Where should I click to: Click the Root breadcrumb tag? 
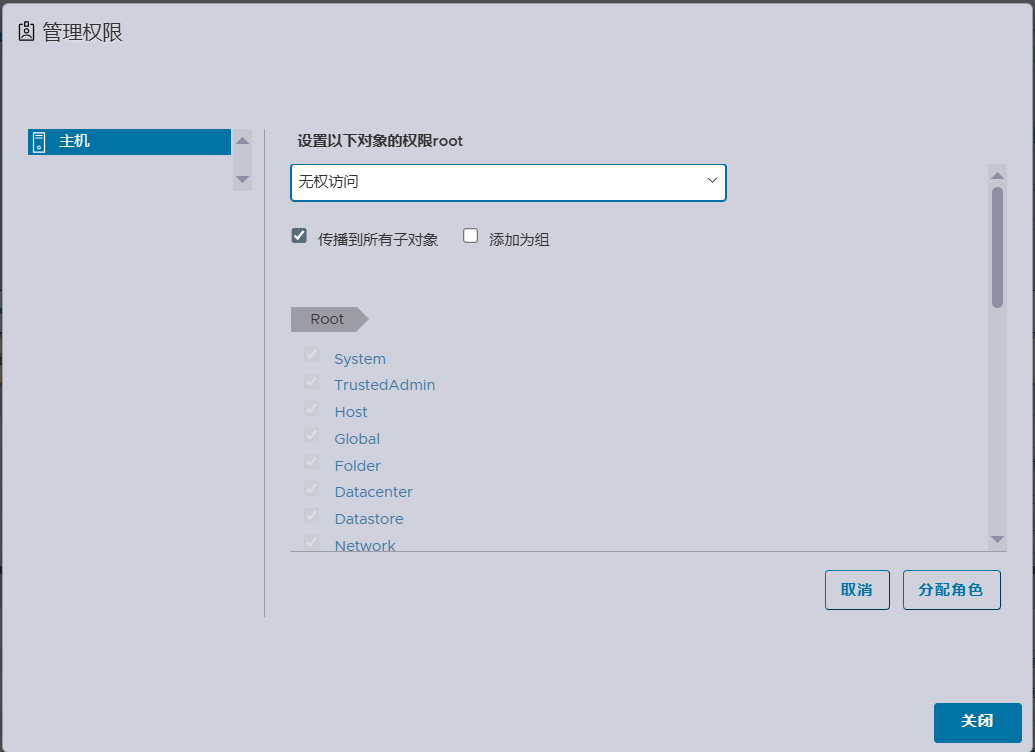pyautogui.click(x=327, y=319)
